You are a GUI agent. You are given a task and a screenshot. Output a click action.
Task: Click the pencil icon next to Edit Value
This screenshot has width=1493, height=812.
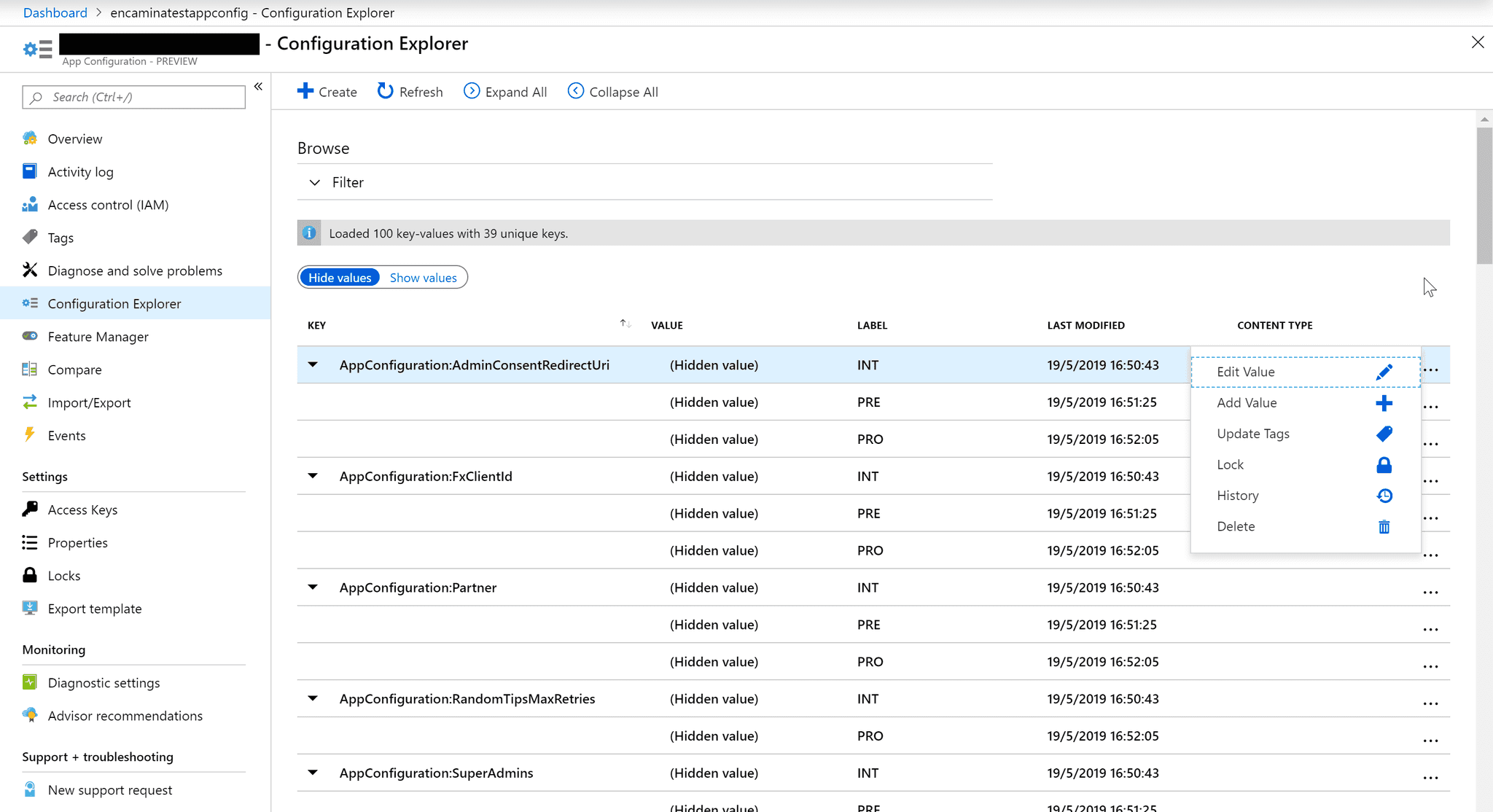tap(1384, 371)
